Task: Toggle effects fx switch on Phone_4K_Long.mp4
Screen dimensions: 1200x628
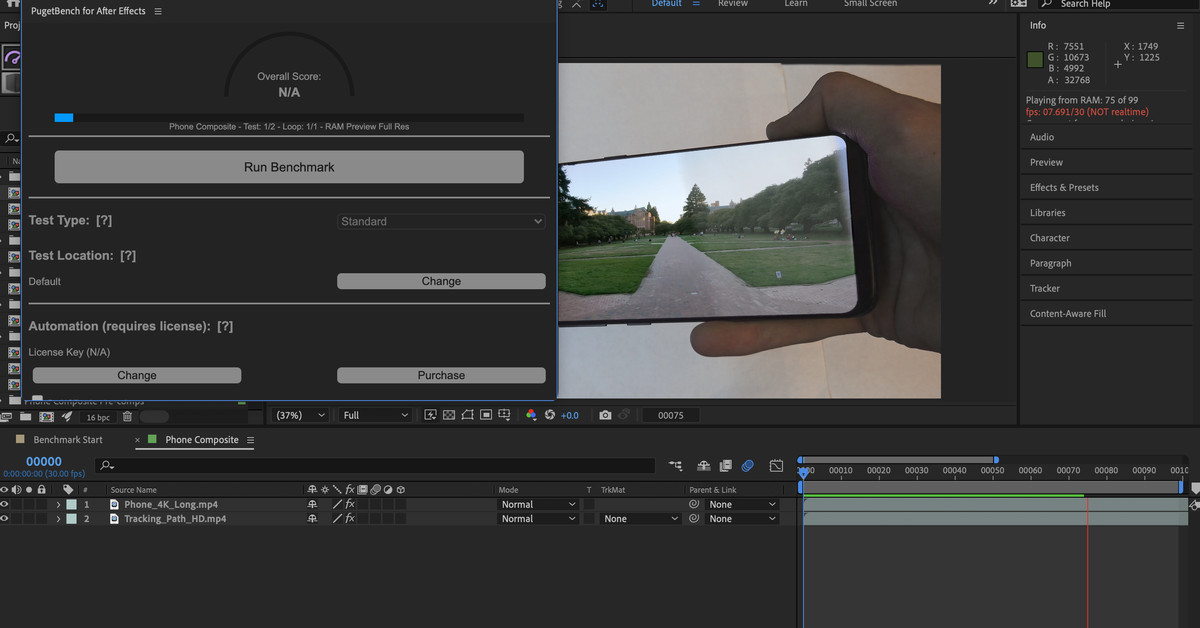Action: click(350, 505)
